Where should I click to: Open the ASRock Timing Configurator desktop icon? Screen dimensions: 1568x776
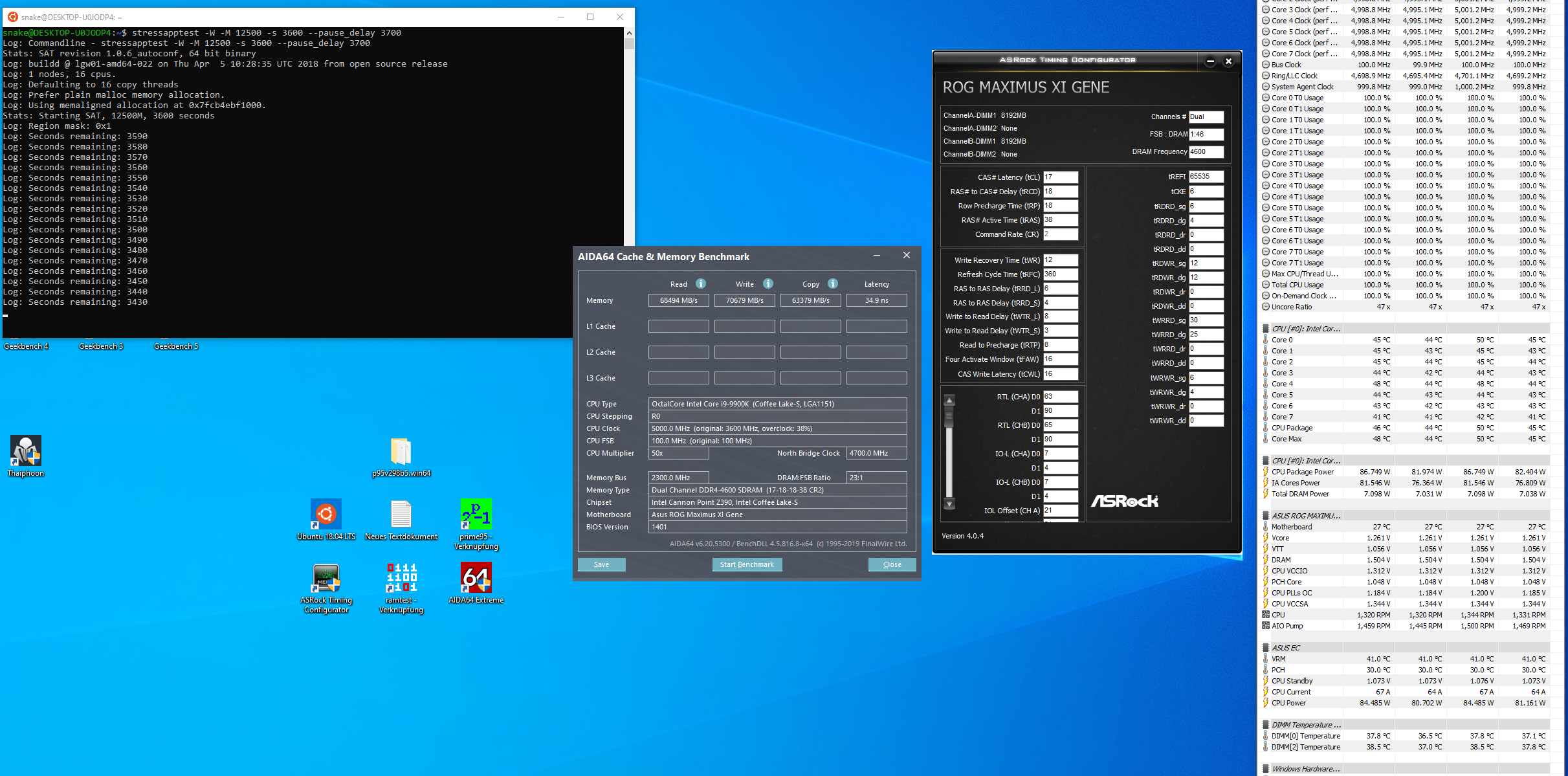pos(326,578)
